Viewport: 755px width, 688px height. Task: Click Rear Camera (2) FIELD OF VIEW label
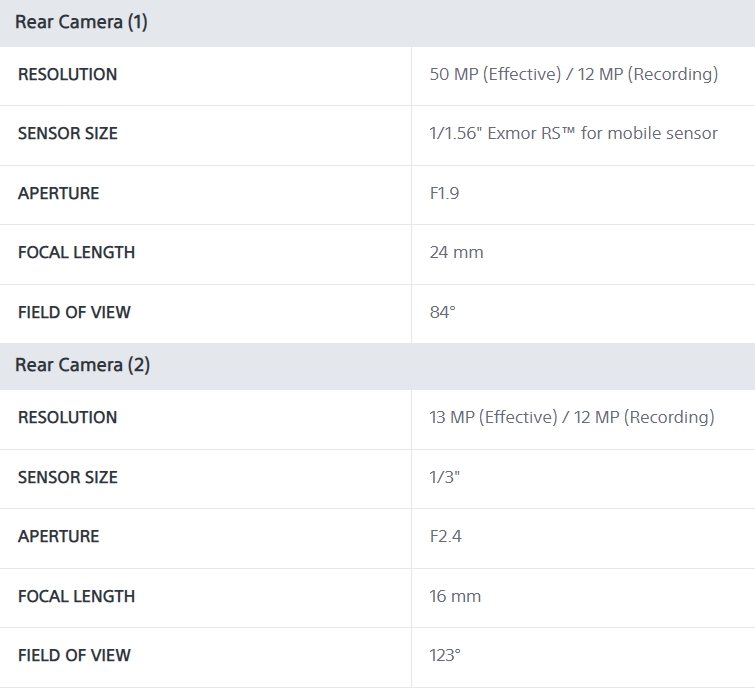tap(74, 656)
